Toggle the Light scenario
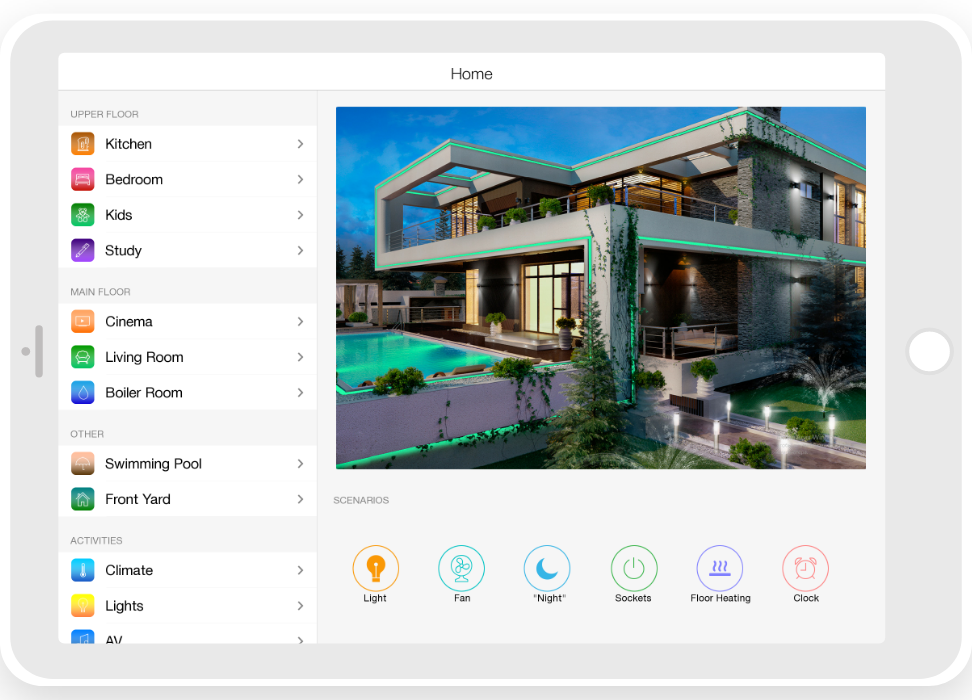Screen dimensions: 972x700 tap(375, 569)
